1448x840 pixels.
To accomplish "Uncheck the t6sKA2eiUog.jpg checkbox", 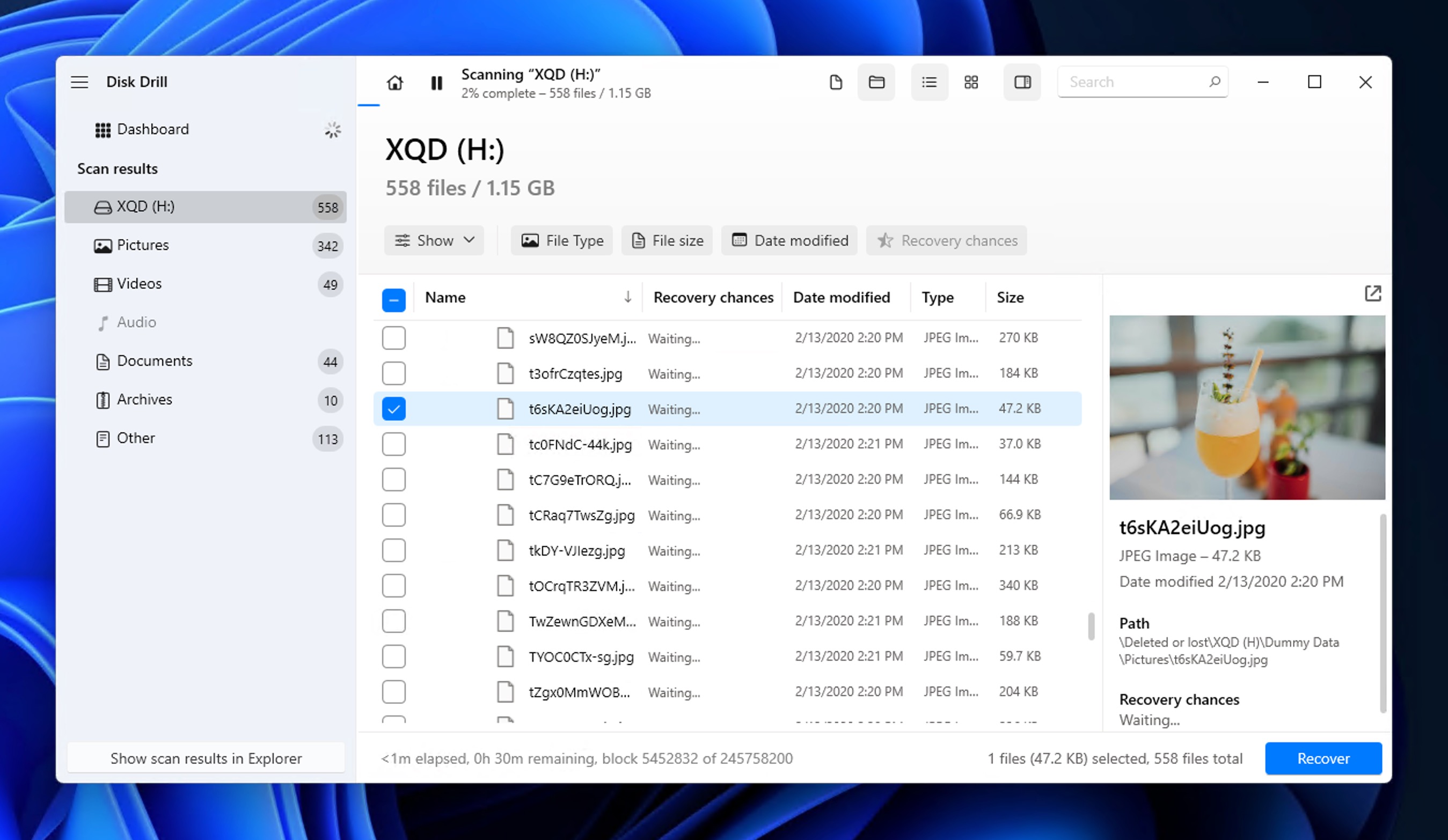I will tap(393, 409).
